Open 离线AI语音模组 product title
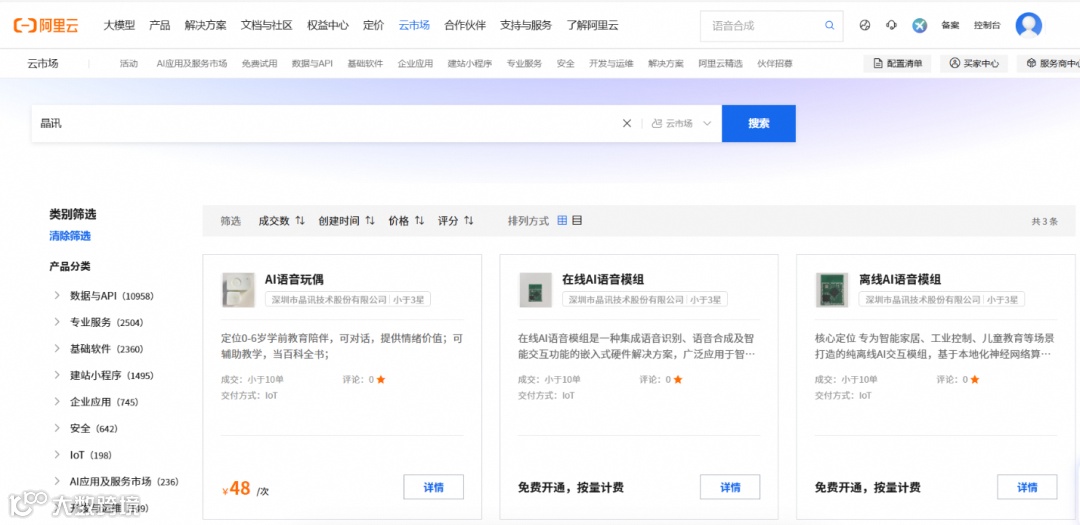 900,280
